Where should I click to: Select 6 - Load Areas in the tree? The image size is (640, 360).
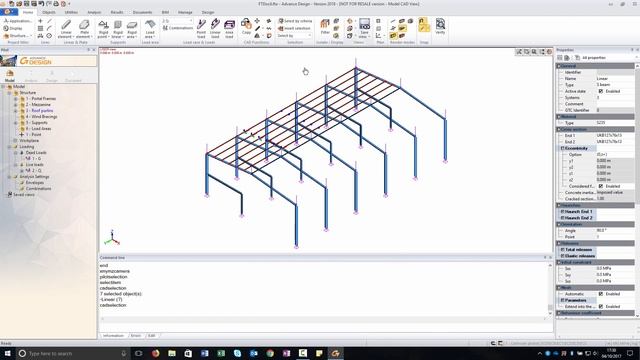click(38, 129)
